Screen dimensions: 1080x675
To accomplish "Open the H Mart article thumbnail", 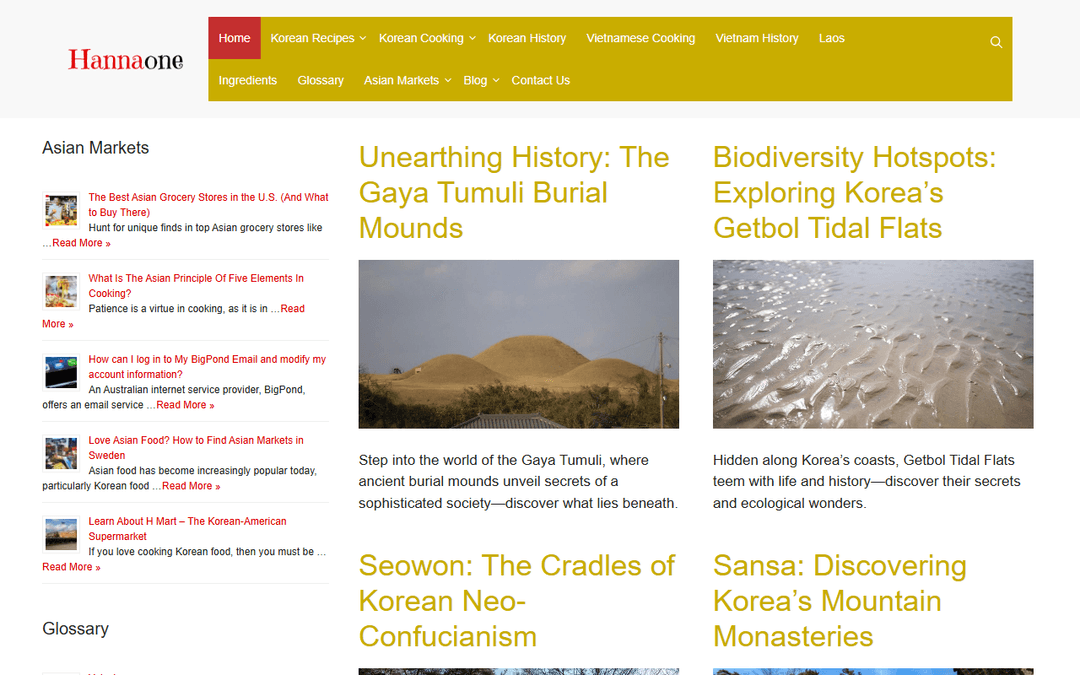I will tap(61, 534).
